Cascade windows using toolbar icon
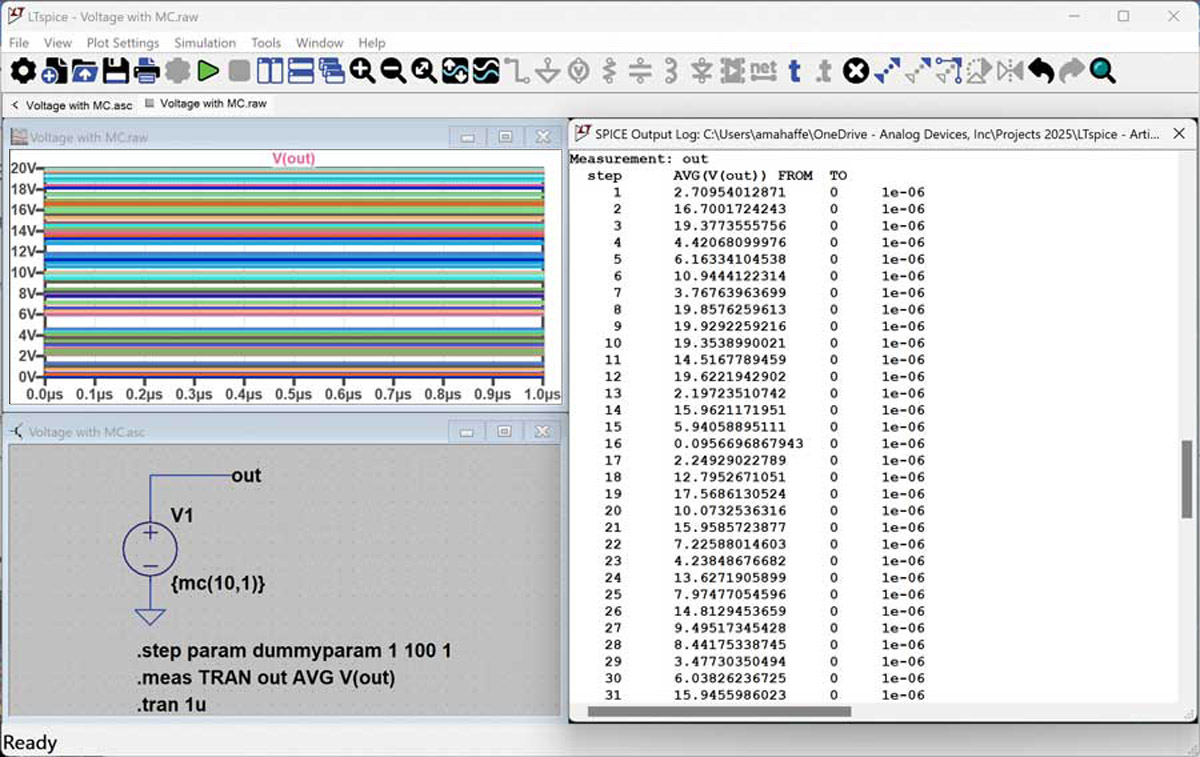This screenshot has width=1200, height=757. [x=331, y=71]
